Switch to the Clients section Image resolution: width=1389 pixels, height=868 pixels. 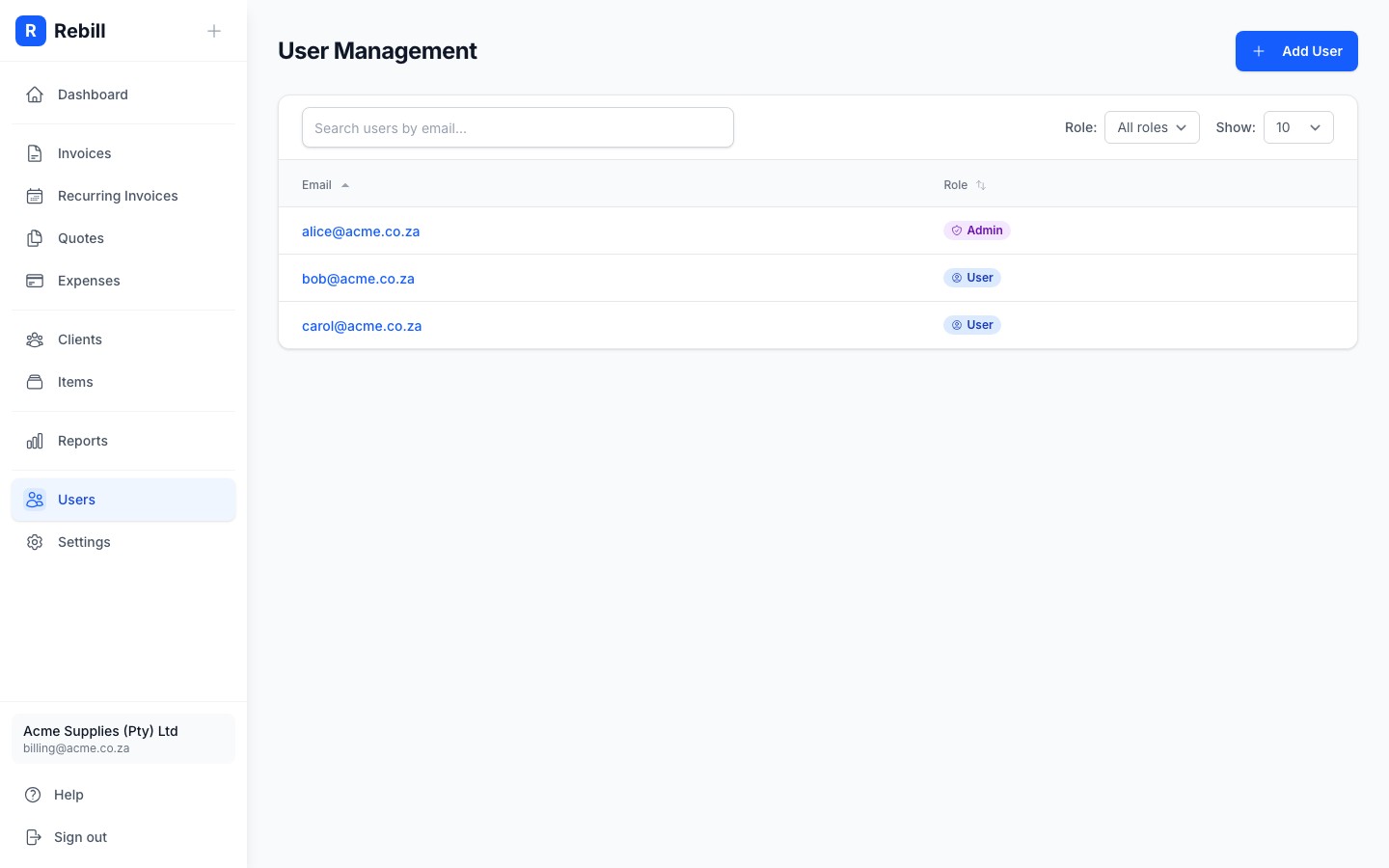click(79, 339)
